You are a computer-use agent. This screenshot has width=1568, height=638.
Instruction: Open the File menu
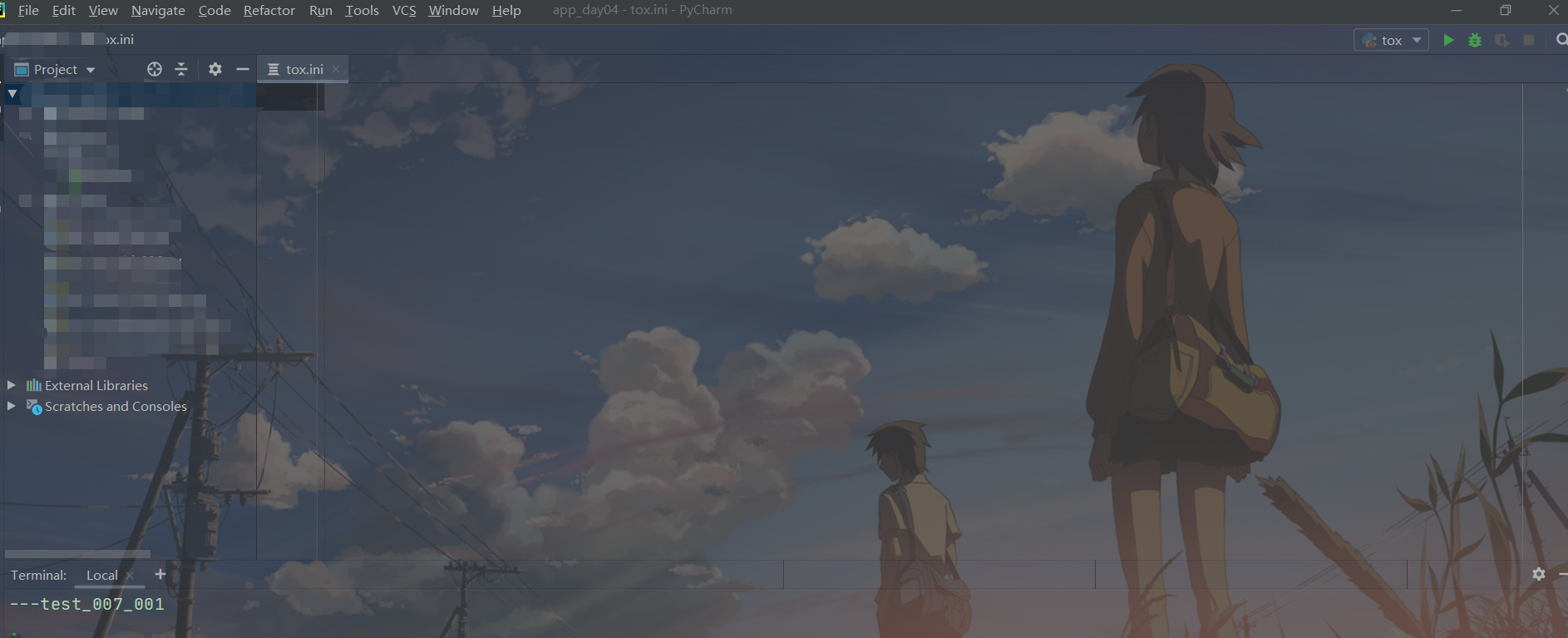coord(28,10)
